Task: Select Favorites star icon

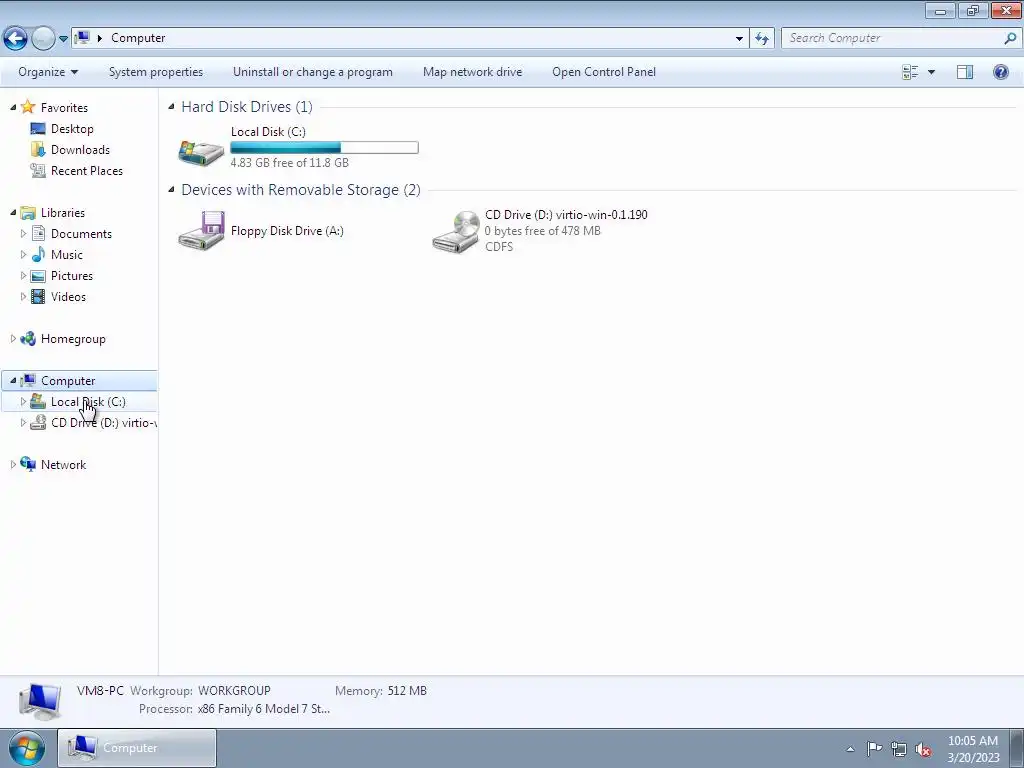Action: 27,107
